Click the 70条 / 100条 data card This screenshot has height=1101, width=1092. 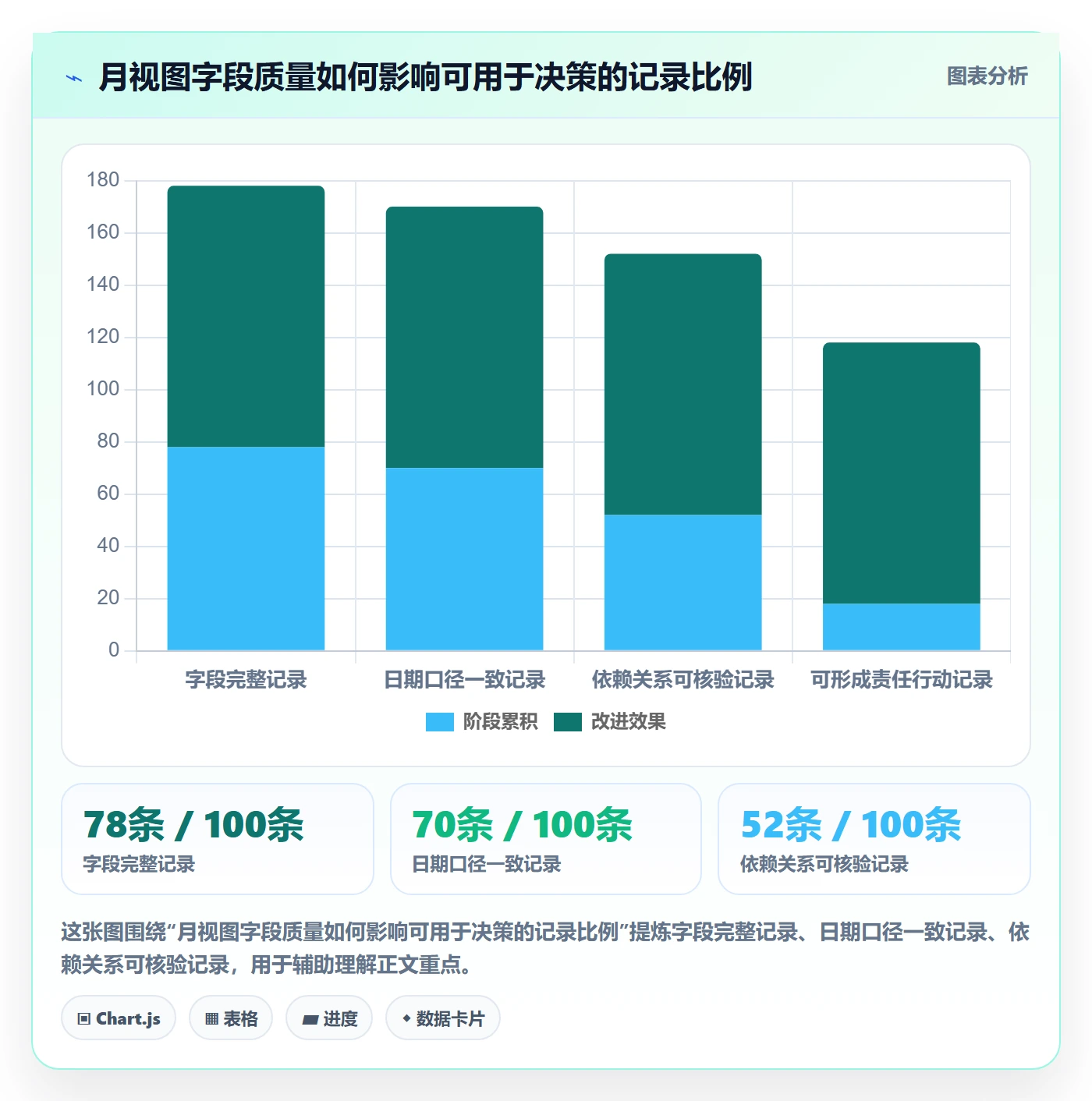pyautogui.click(x=546, y=839)
